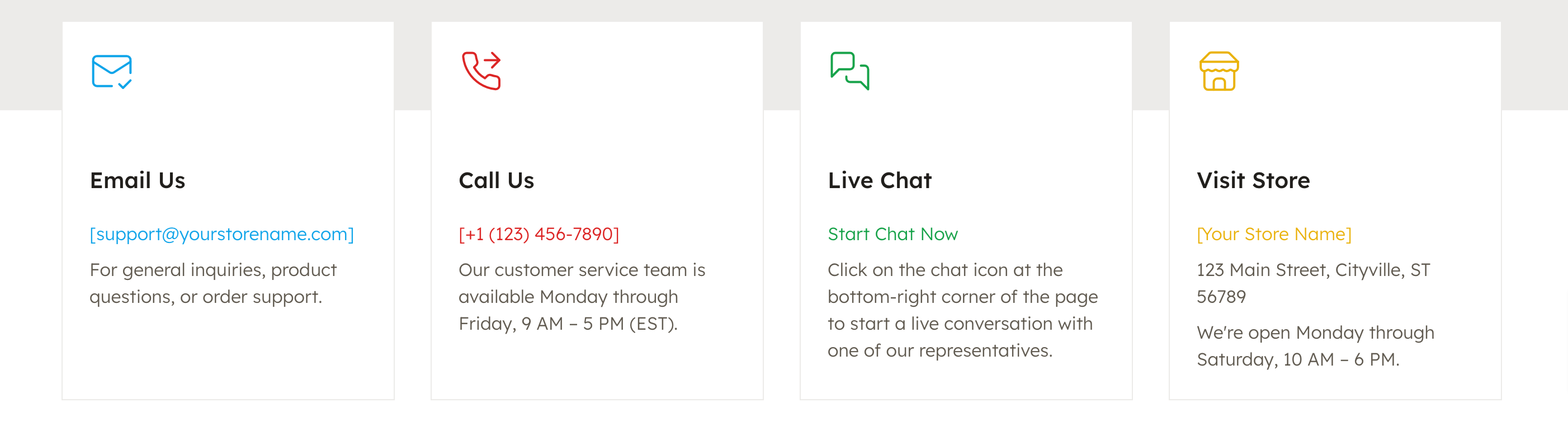This screenshot has height=421, width=1568.
Task: Click the general inquiries description text
Action: (213, 283)
